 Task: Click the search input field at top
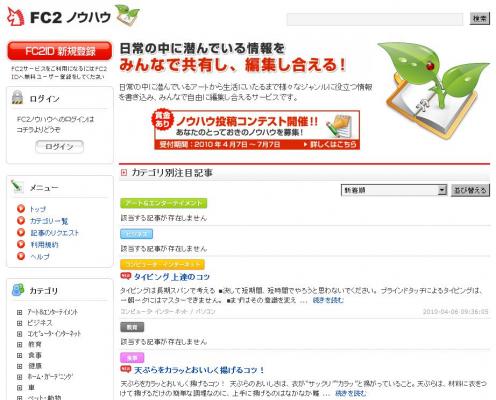tap(375, 19)
